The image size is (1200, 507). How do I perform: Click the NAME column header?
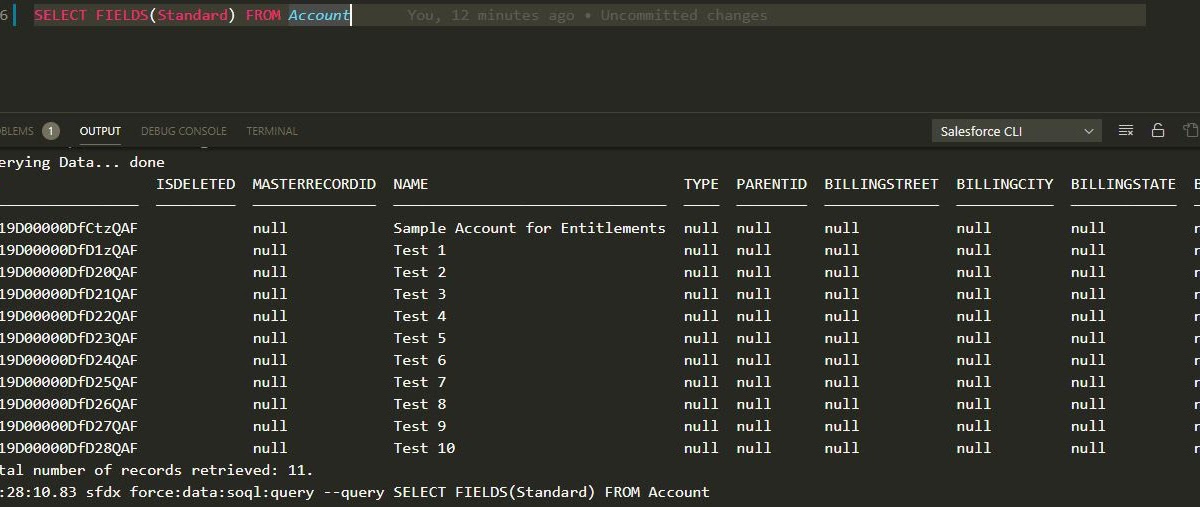click(411, 184)
